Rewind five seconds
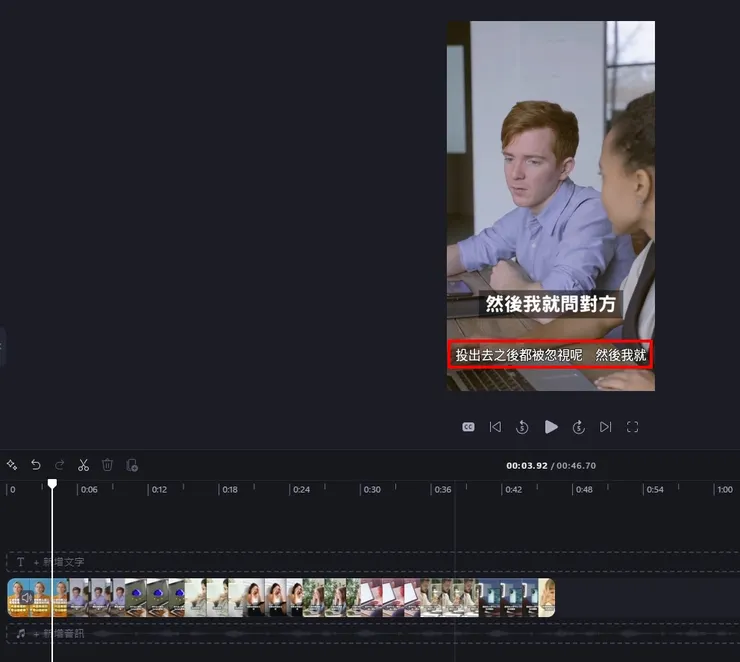 [522, 427]
